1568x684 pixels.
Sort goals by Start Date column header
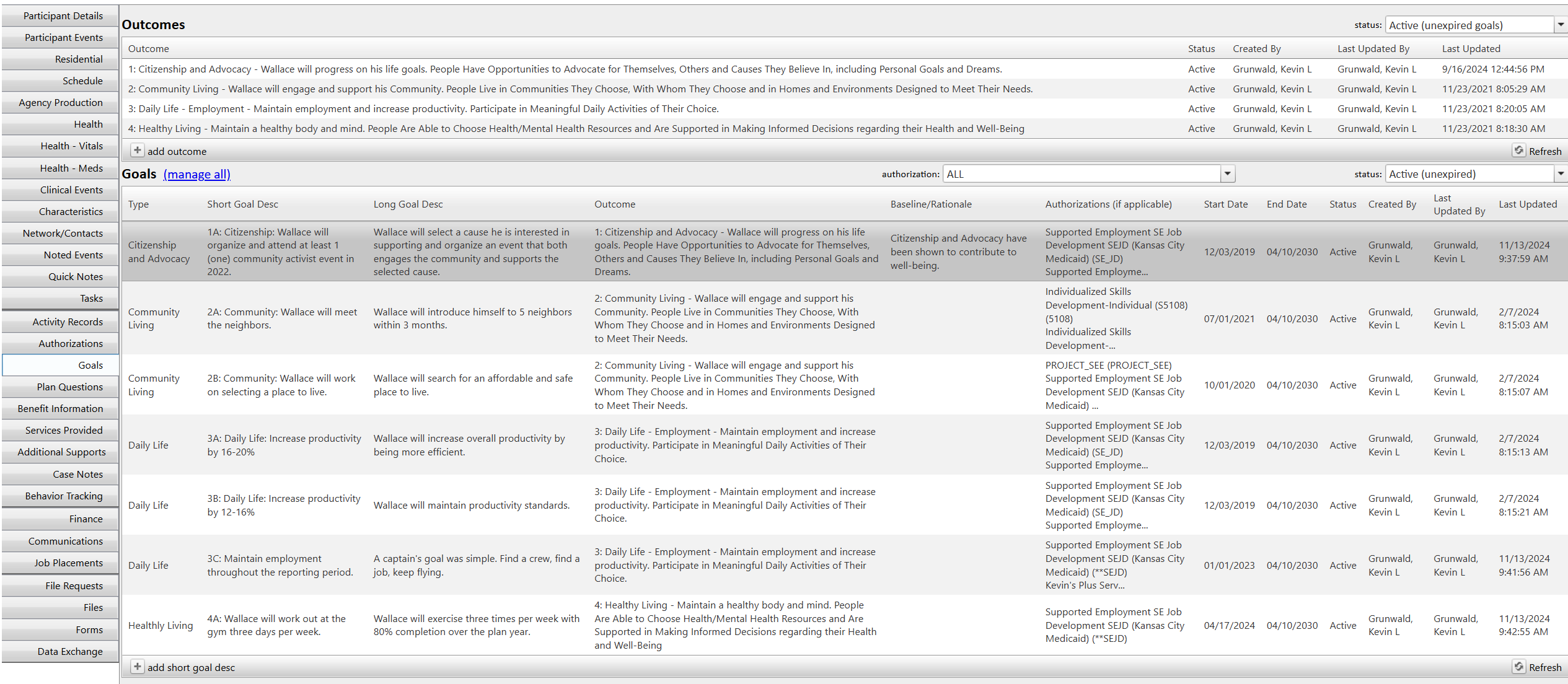point(1225,204)
